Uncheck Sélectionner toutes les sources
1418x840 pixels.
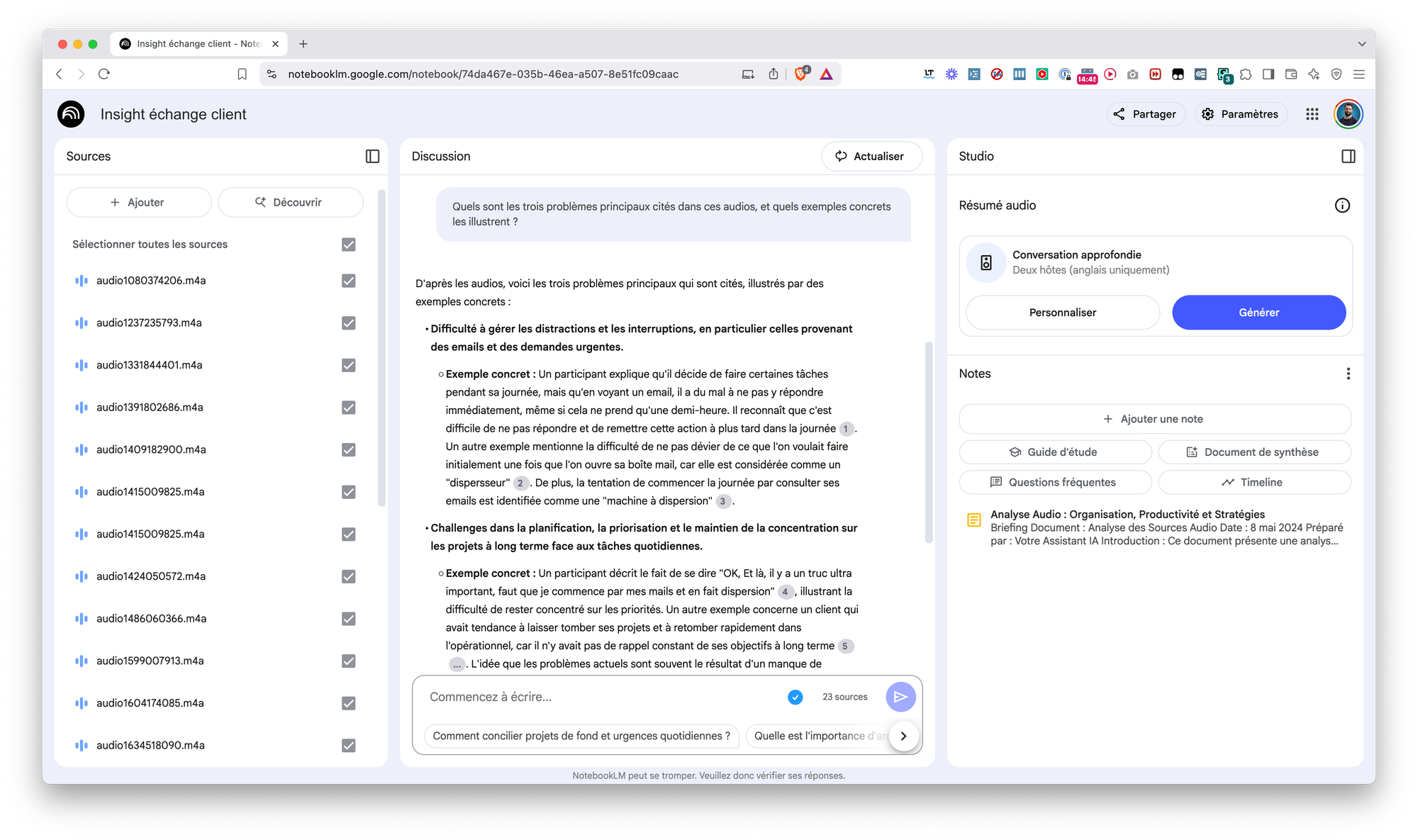(348, 245)
